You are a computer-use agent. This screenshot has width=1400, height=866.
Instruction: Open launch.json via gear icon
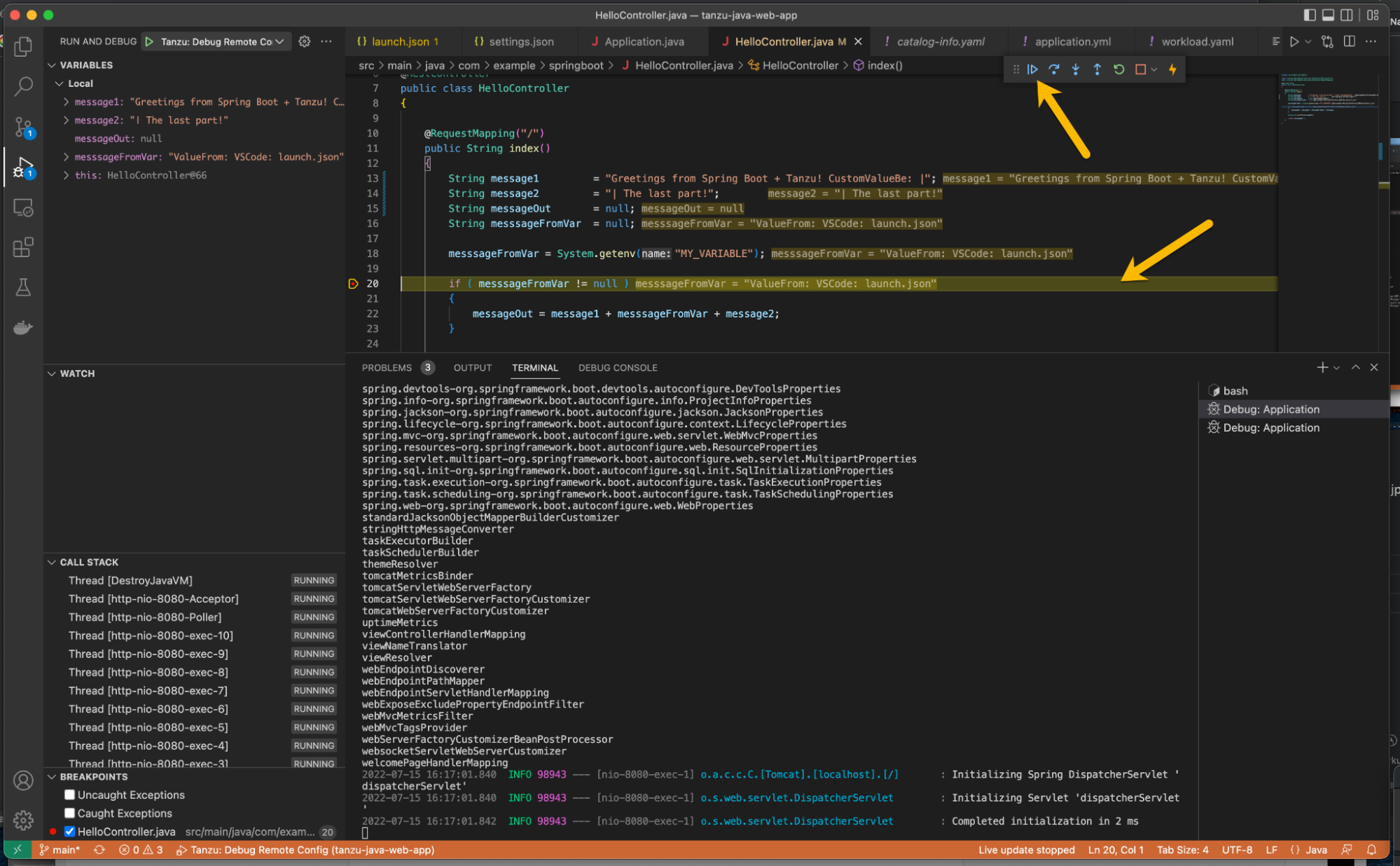(x=305, y=41)
